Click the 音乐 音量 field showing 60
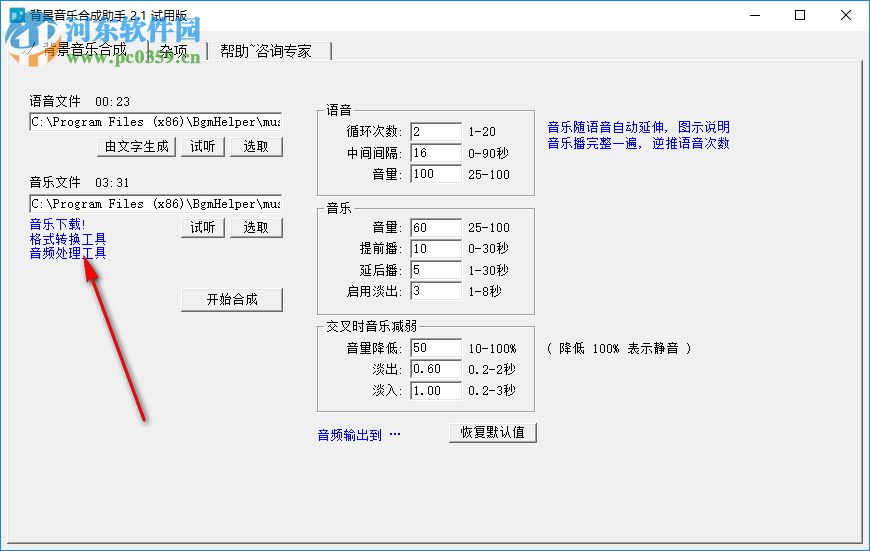Viewport: 870px width, 551px height. point(436,228)
